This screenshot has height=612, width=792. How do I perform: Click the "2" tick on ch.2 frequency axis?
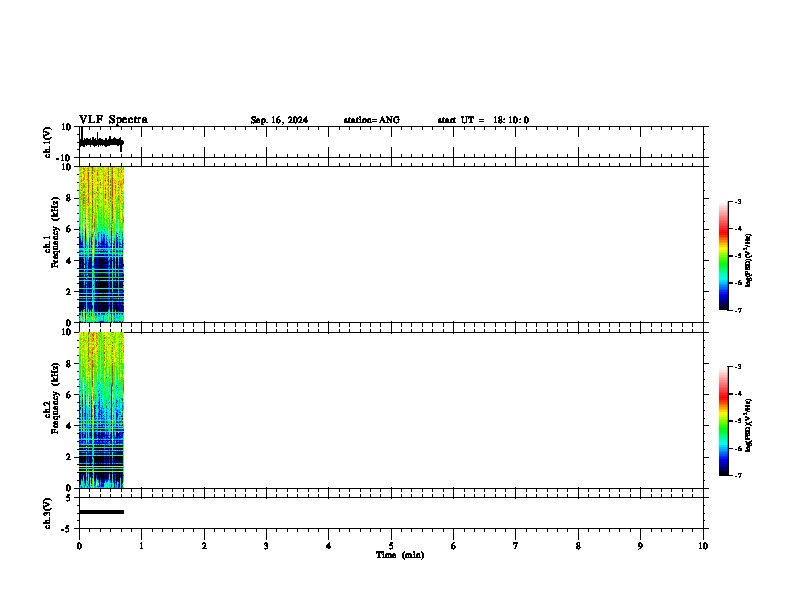coord(69,457)
